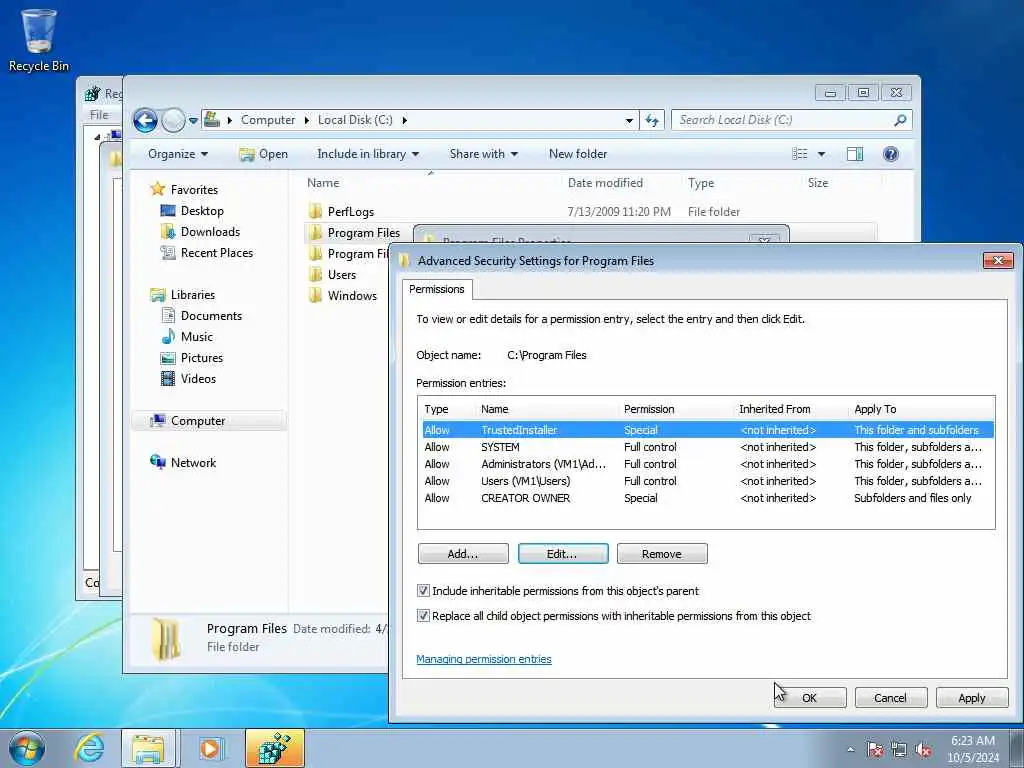Click the search magnifier icon
The width and height of the screenshot is (1024, 768).
(900, 120)
